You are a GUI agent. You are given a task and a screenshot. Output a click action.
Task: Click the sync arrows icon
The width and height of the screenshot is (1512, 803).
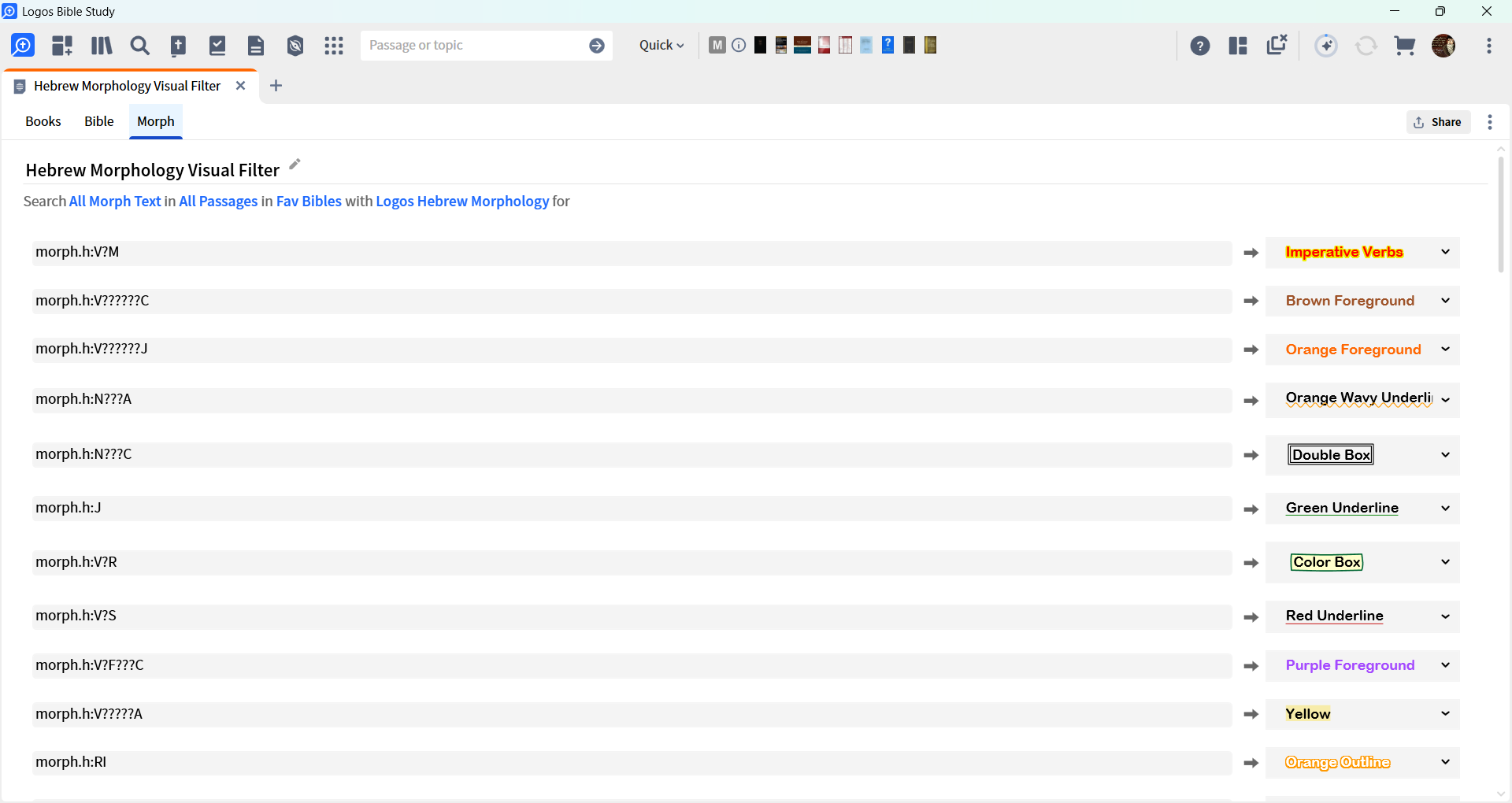point(1366,46)
